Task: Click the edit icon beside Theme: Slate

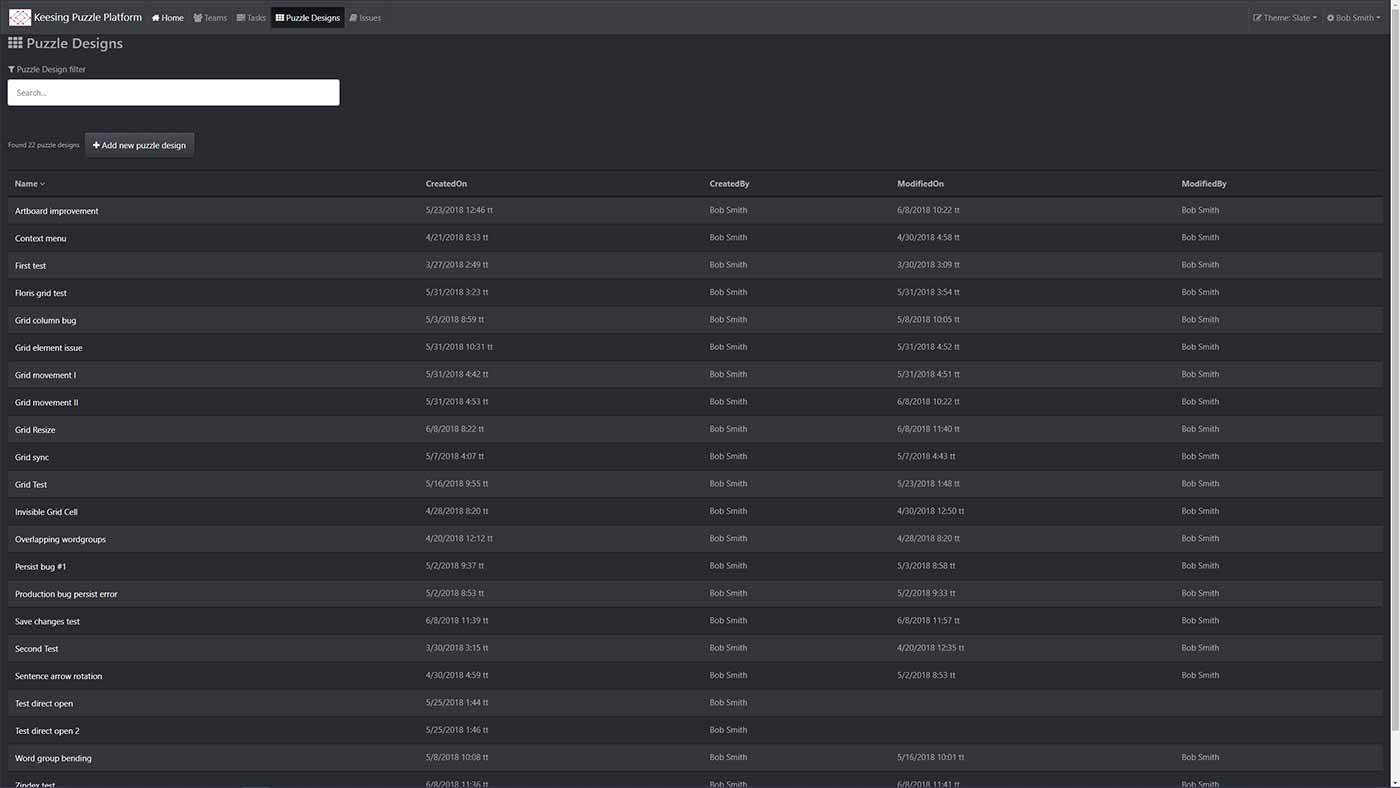Action: pyautogui.click(x=1257, y=18)
